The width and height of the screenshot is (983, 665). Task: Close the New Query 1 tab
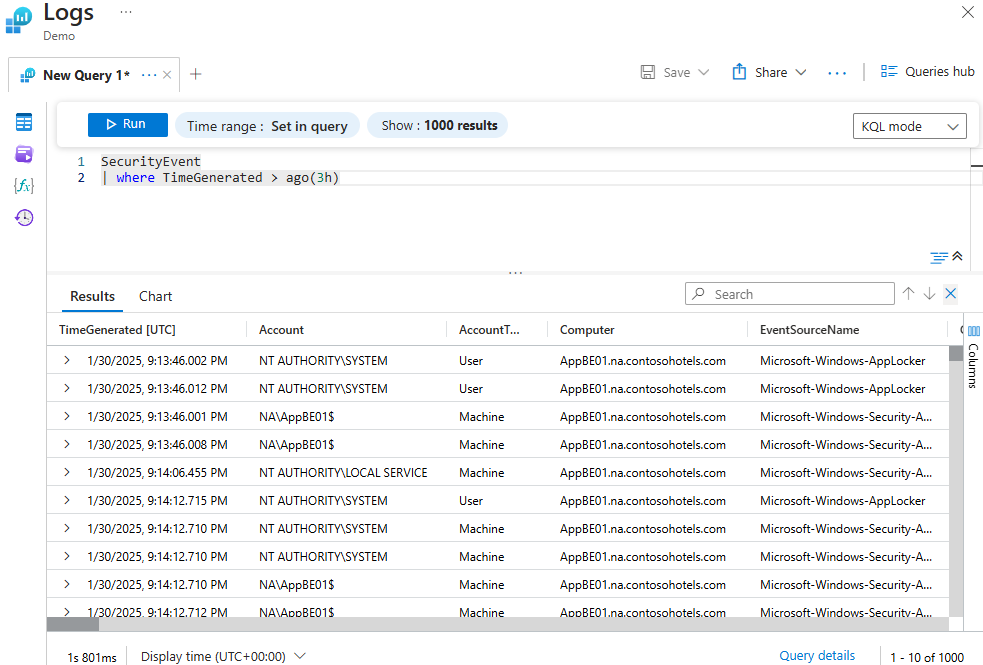point(167,75)
